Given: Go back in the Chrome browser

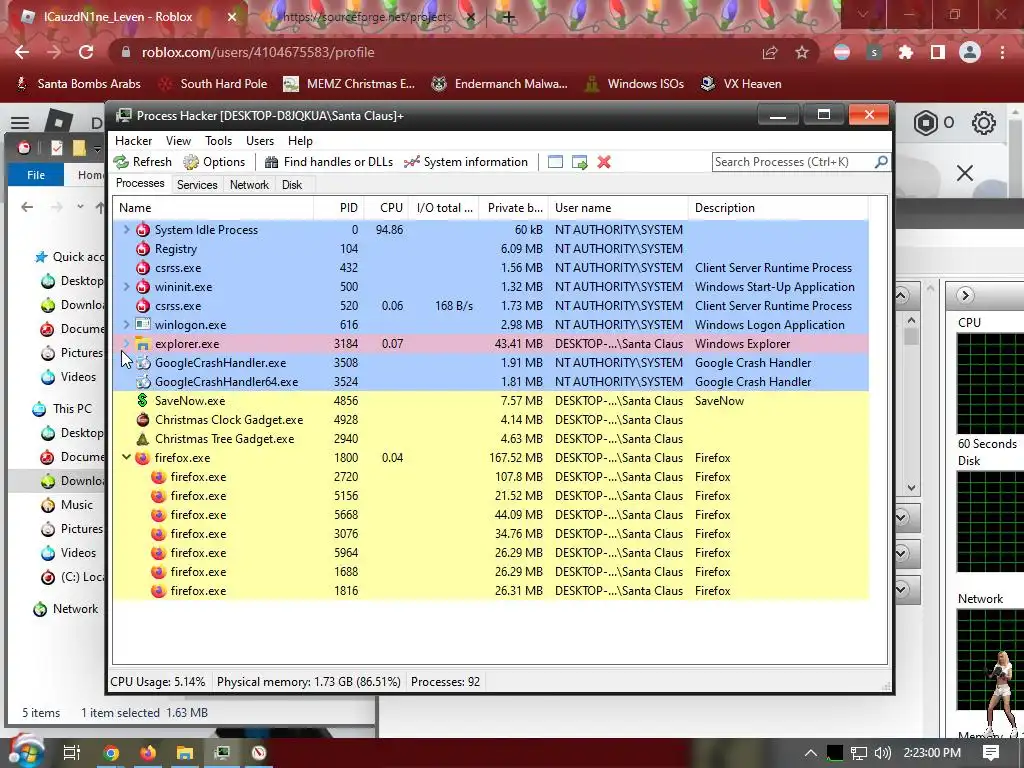Looking at the screenshot, I should tap(22, 52).
